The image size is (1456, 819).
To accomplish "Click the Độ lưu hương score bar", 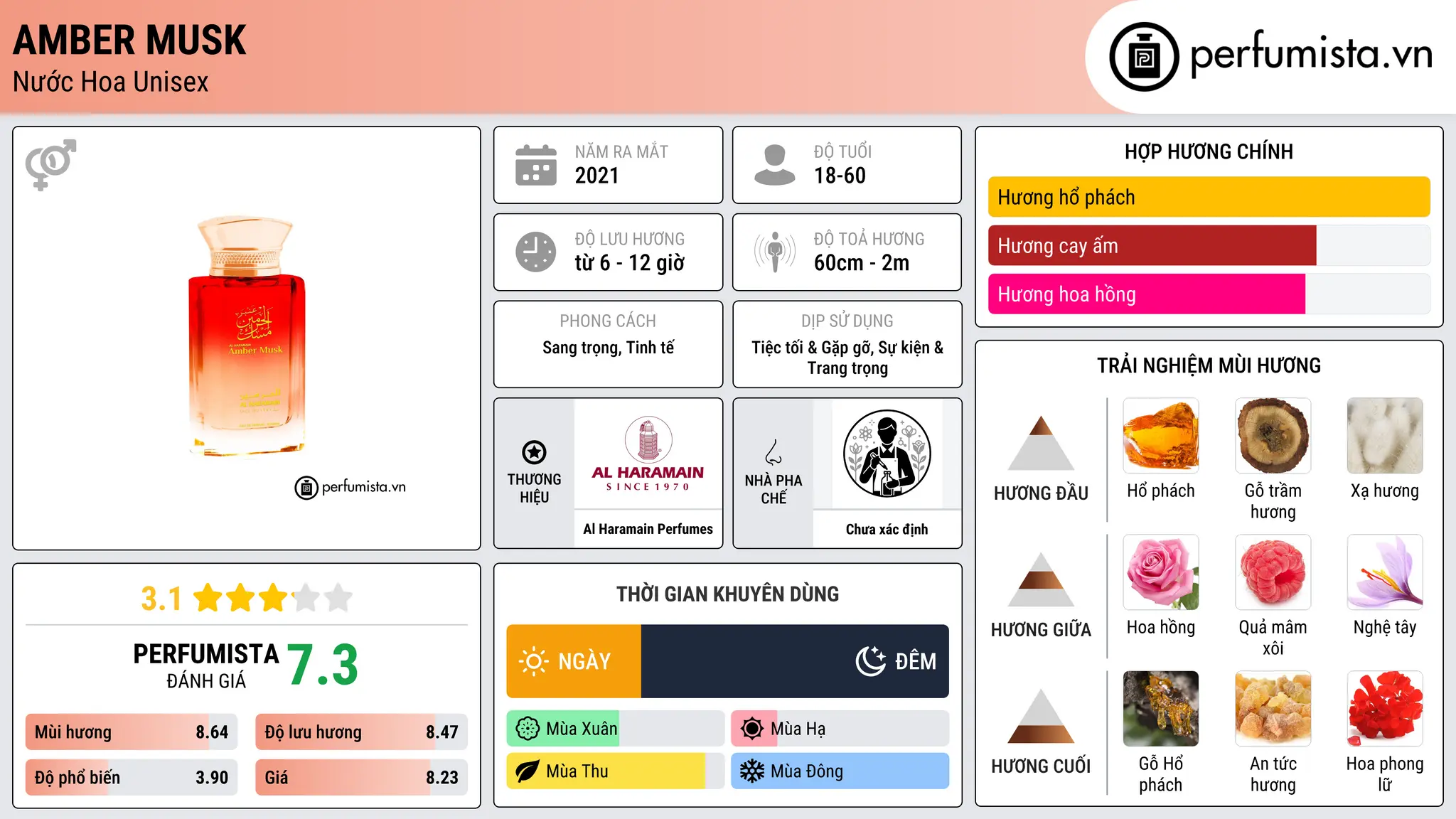I will tap(361, 732).
